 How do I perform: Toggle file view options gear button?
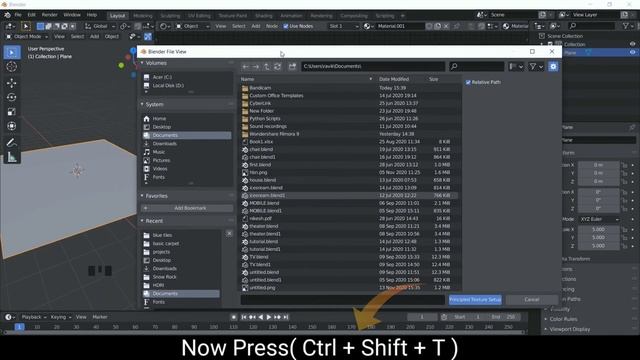click(553, 67)
